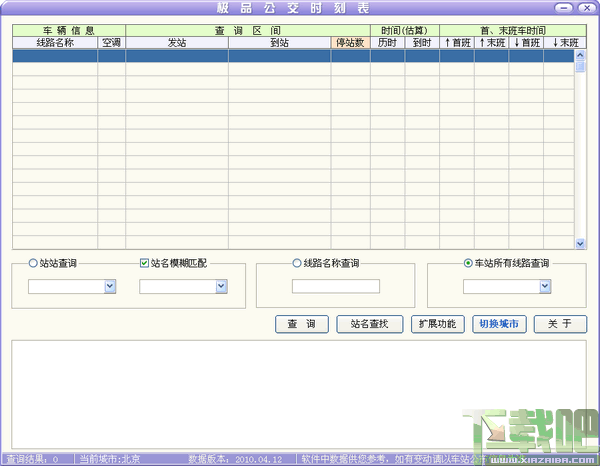Viewport: 600px width, 466px height.
Task: Click the 线路名称 column header
Action: (55, 42)
